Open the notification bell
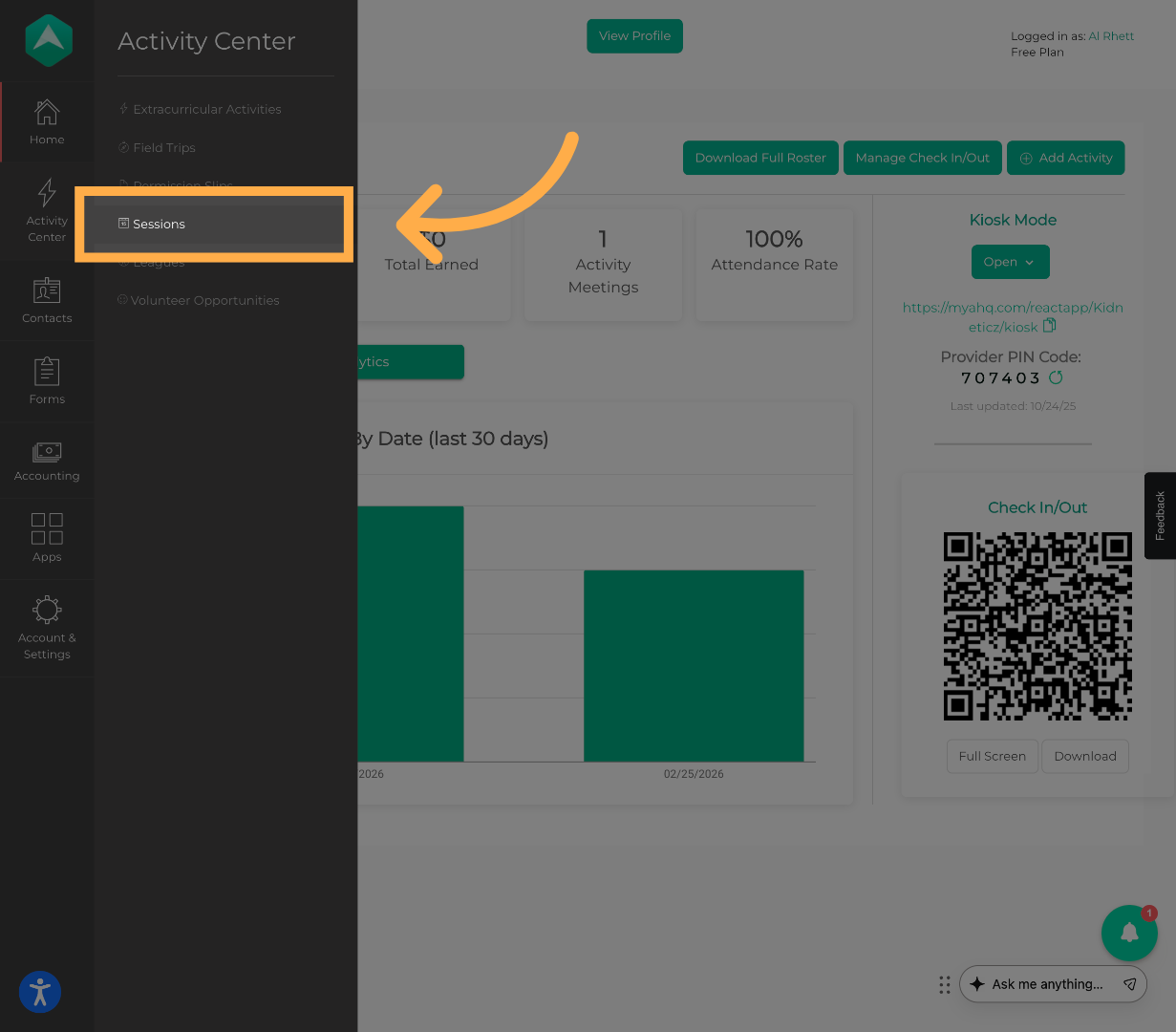 (x=1129, y=933)
